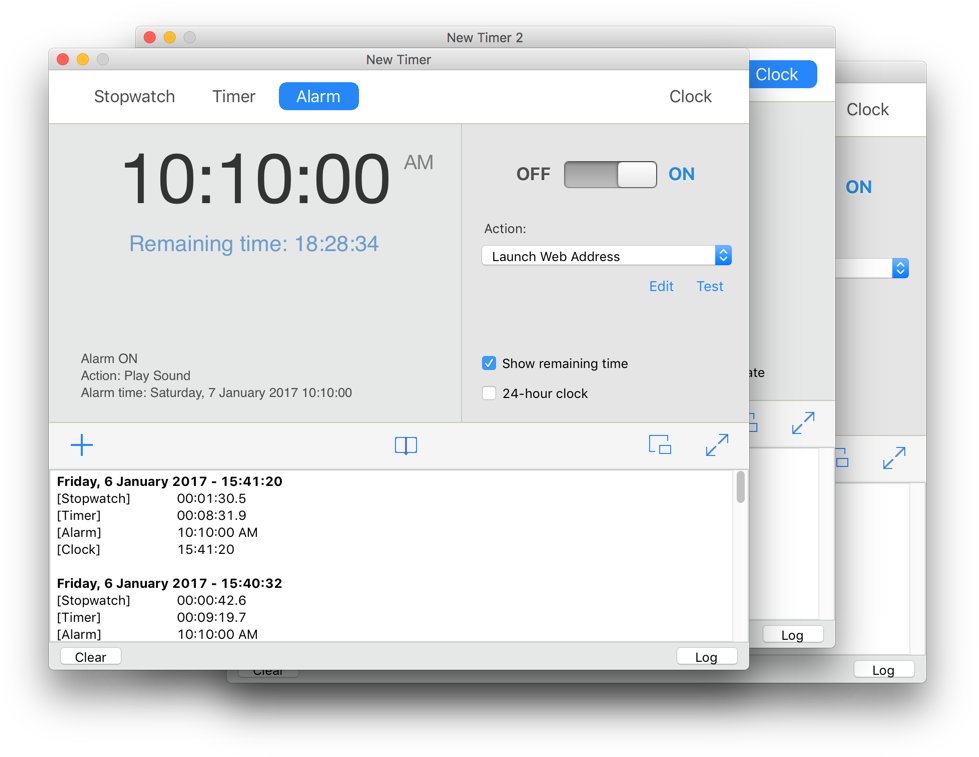Click the expand arrows icon in the rearmost window

(x=894, y=458)
